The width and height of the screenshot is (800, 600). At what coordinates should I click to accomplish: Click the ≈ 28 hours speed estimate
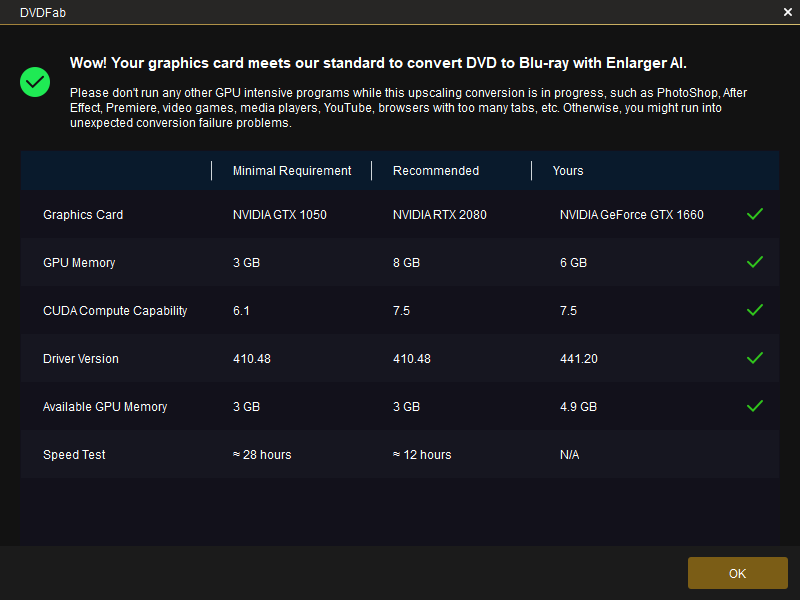(262, 455)
